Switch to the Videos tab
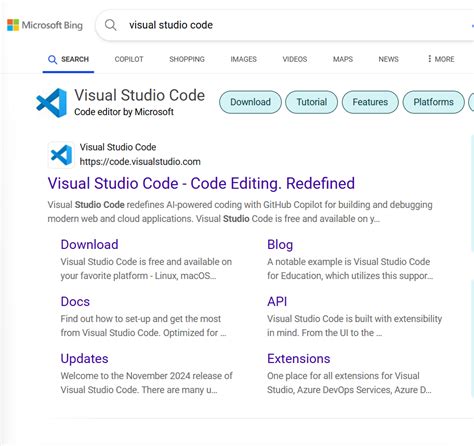 [x=295, y=59]
